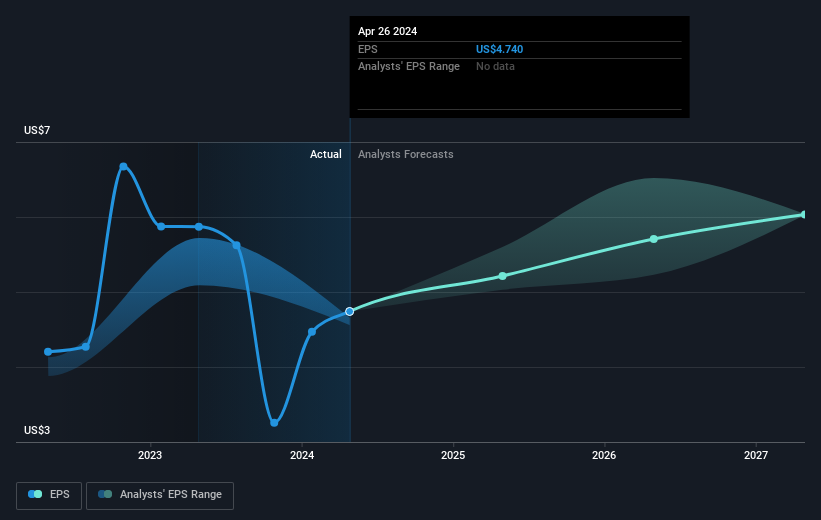Click the 2024 x-axis label
The width and height of the screenshot is (821, 520).
302,456
